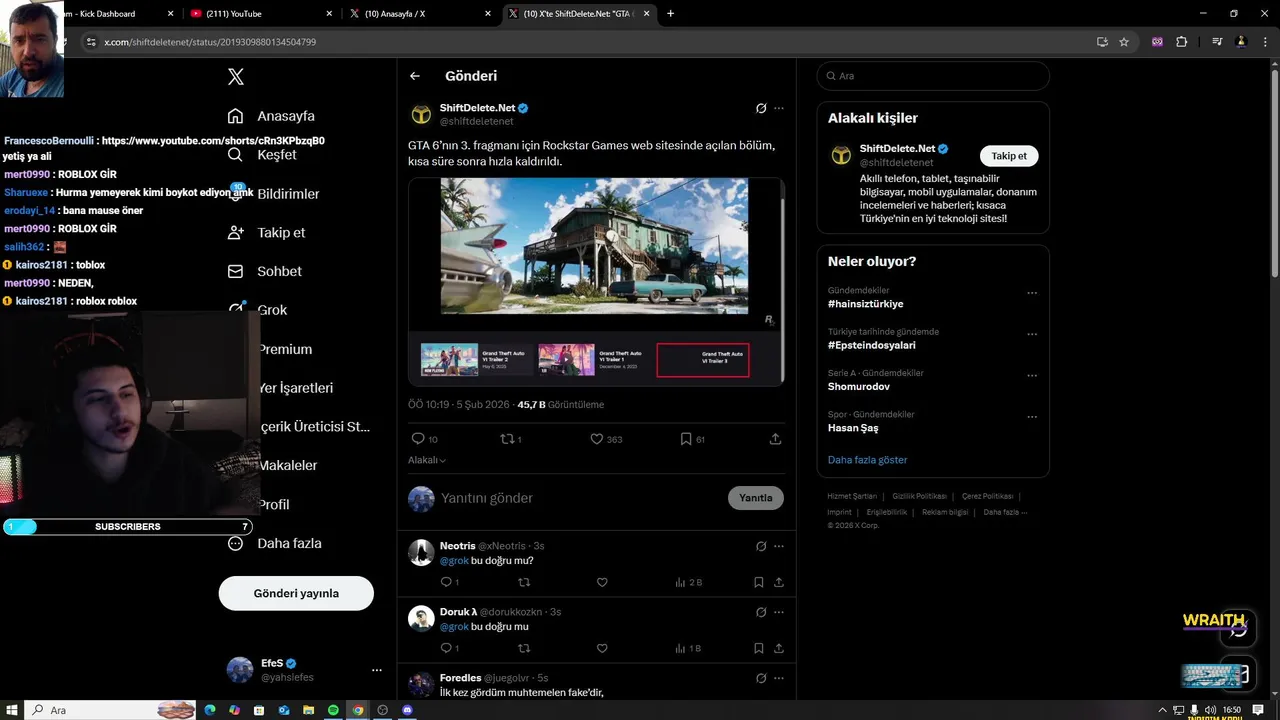This screenshot has height=720, width=1280.
Task: Reply to Doruk λ comment
Action: (x=450, y=648)
